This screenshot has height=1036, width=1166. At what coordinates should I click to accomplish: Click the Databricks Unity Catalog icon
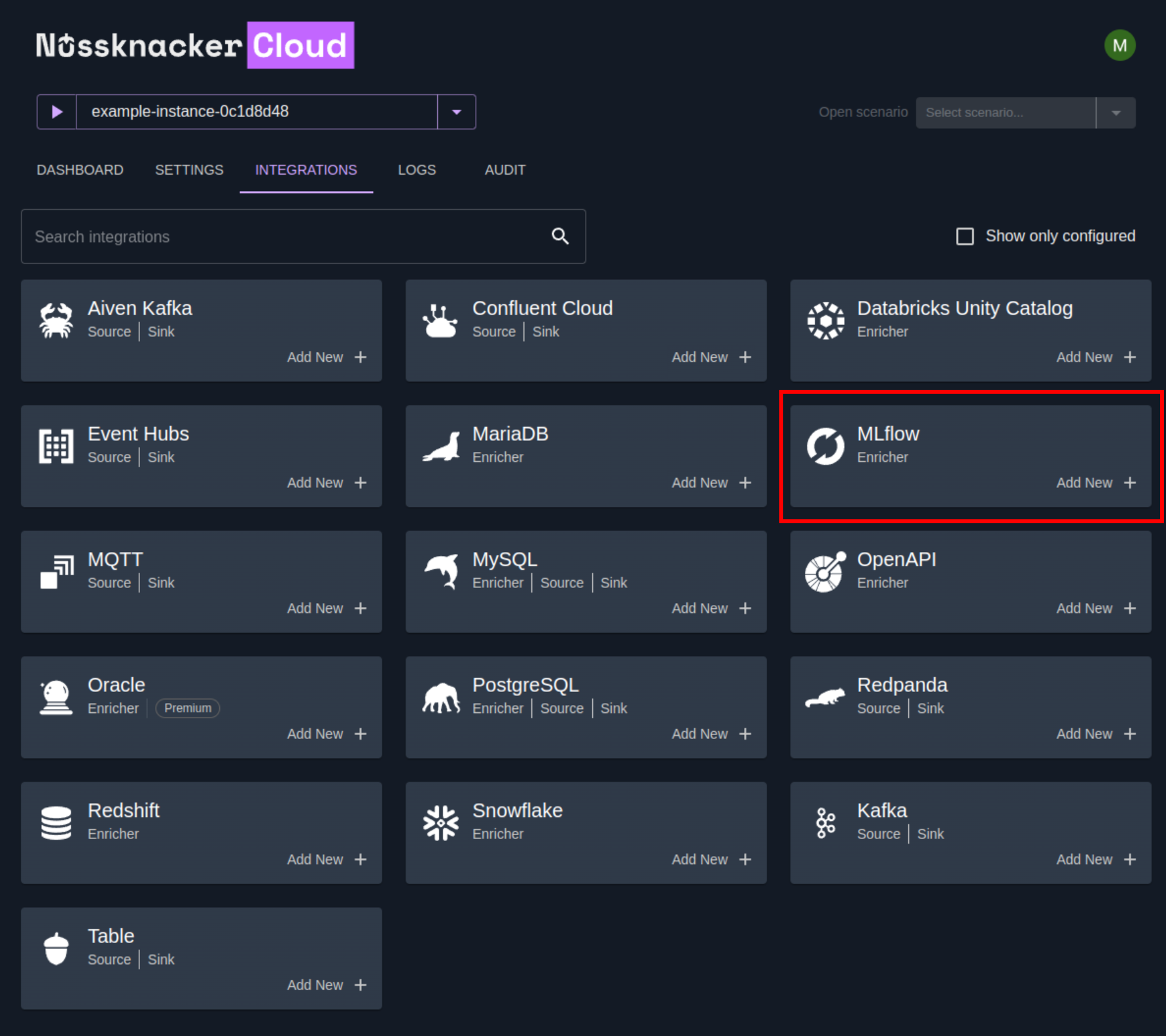point(825,320)
